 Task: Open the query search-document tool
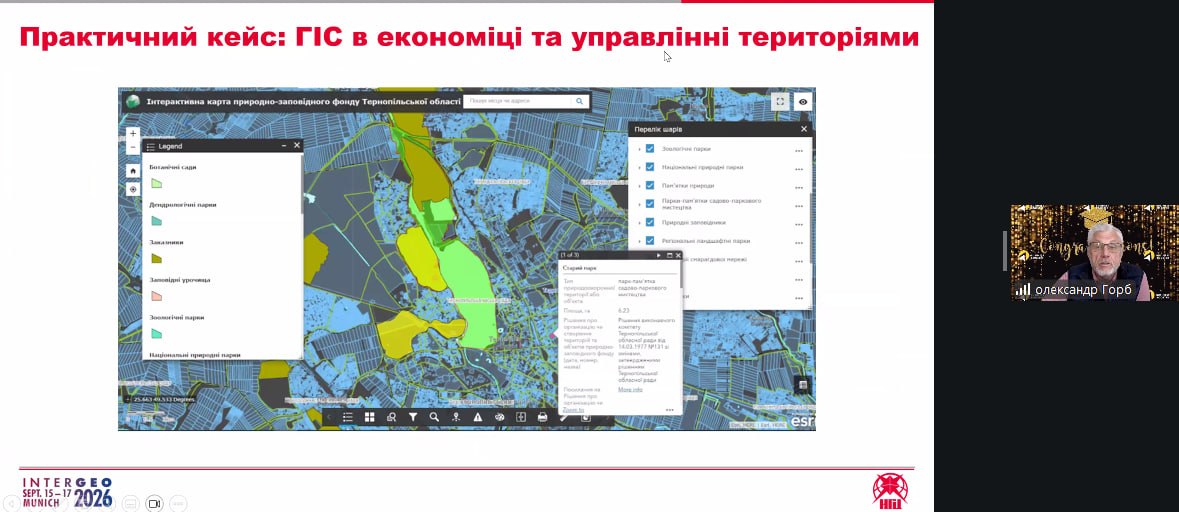(391, 417)
